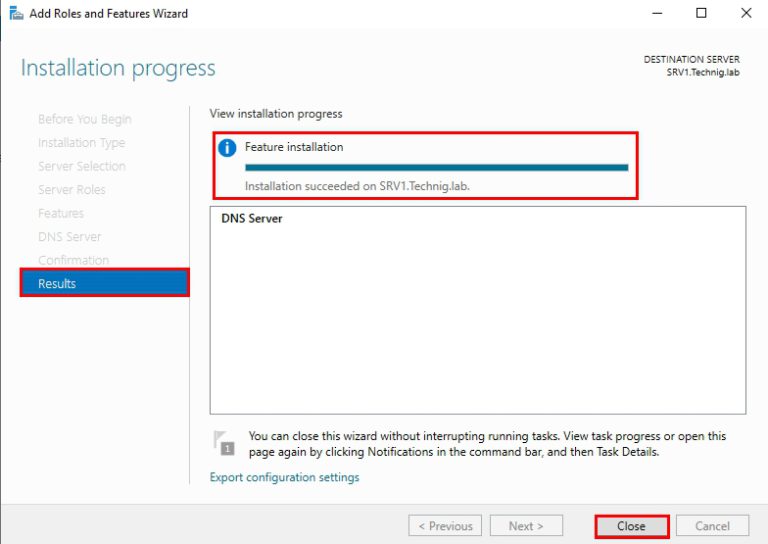Select DNS Server step in sidebar

coord(70,237)
